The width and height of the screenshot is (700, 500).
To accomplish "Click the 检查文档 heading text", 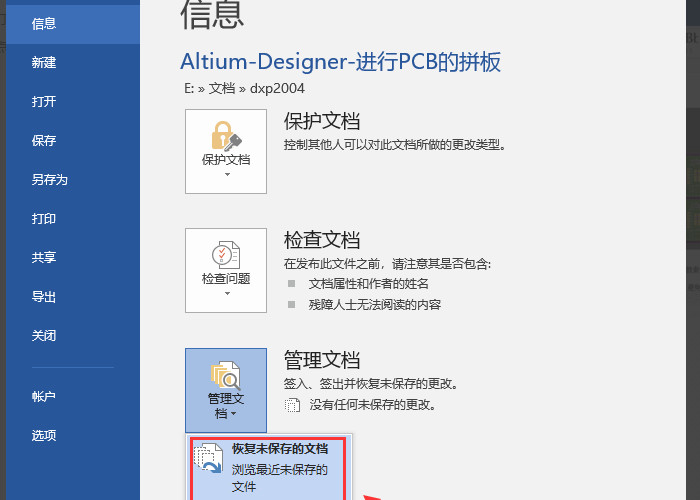I will click(x=322, y=240).
